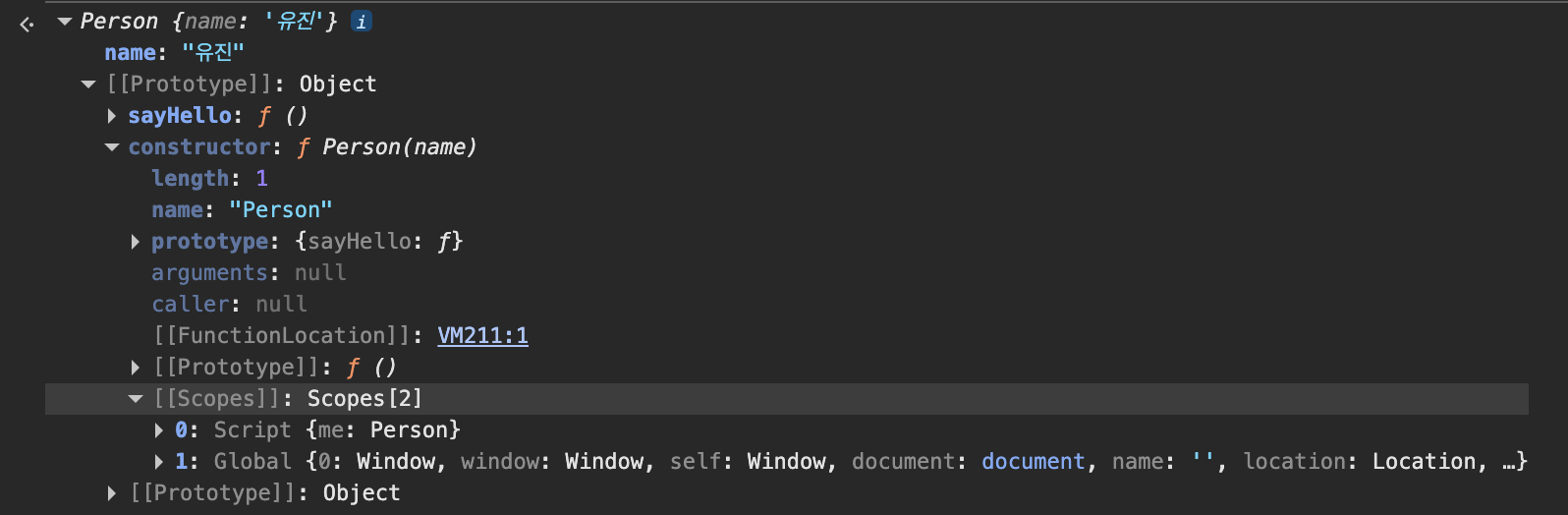
Task: Expand the prototype {sayHello: ƒ} entry
Action: (136, 242)
